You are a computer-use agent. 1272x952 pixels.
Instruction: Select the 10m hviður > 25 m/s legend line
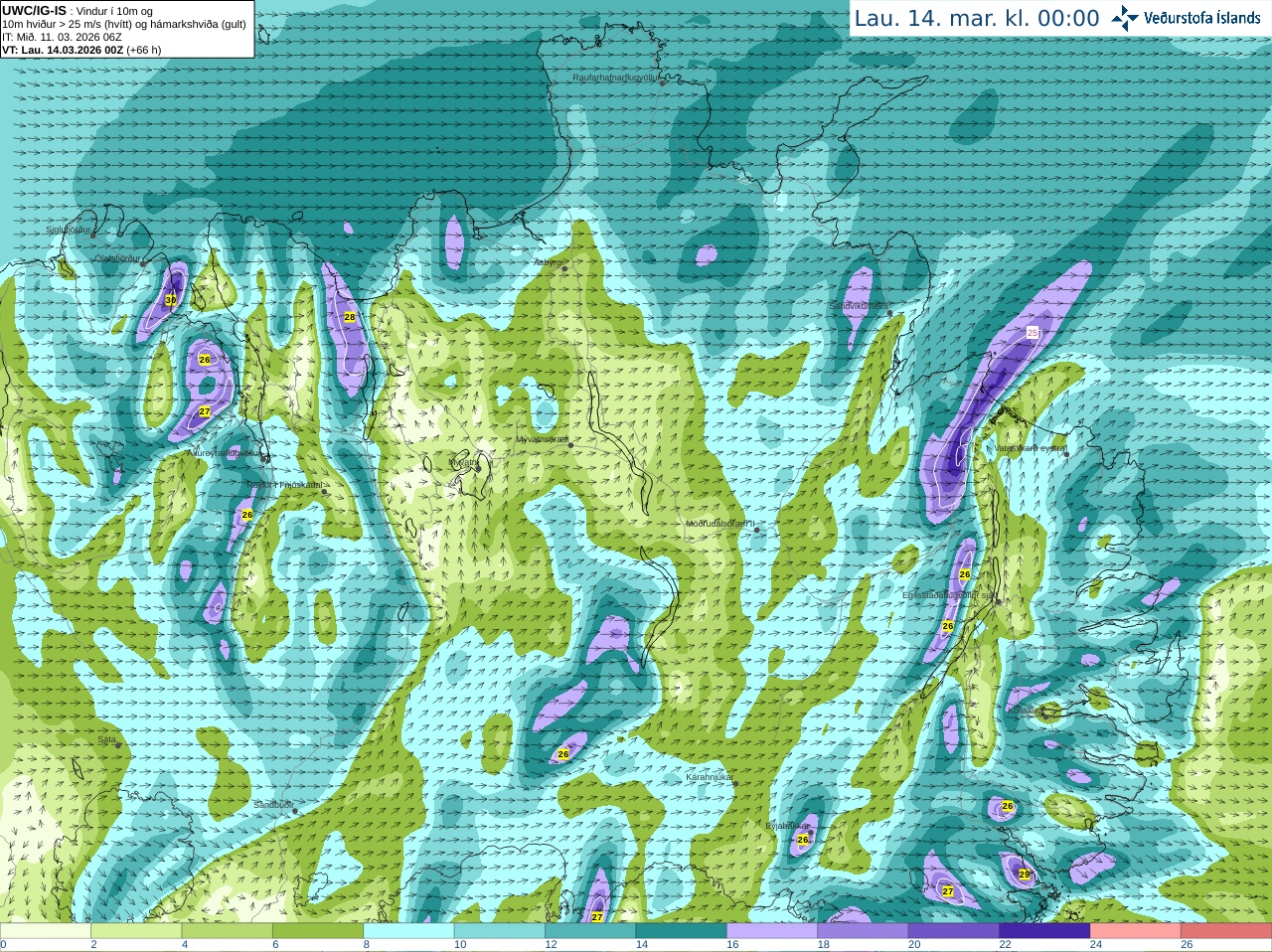pos(124,24)
